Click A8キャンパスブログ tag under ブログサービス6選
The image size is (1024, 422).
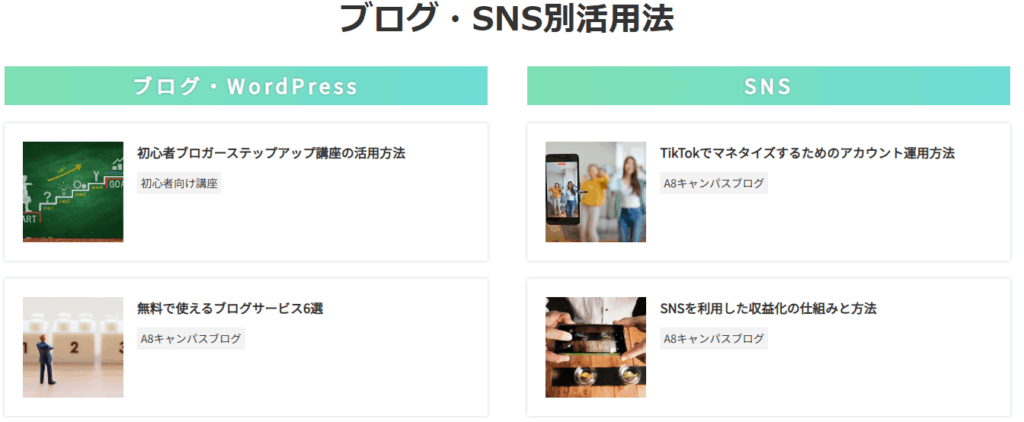point(191,338)
